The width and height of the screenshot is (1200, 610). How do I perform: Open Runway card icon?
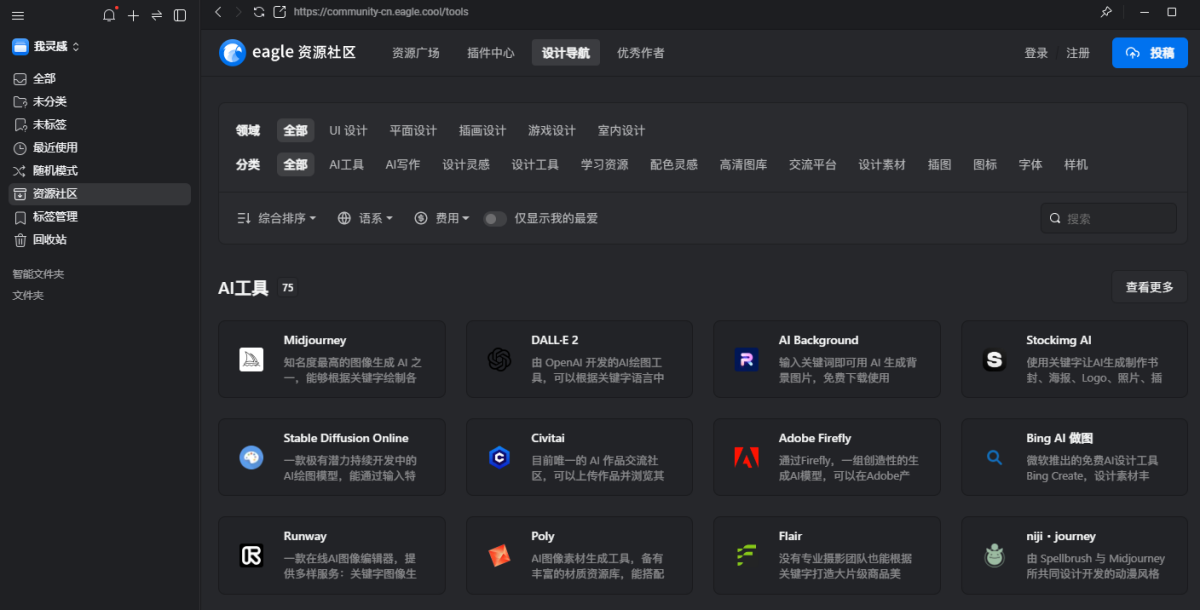pos(251,555)
